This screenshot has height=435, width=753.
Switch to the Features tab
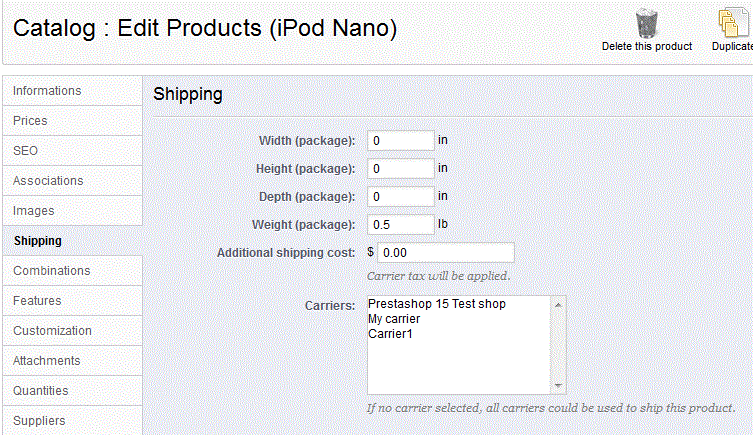[37, 301]
